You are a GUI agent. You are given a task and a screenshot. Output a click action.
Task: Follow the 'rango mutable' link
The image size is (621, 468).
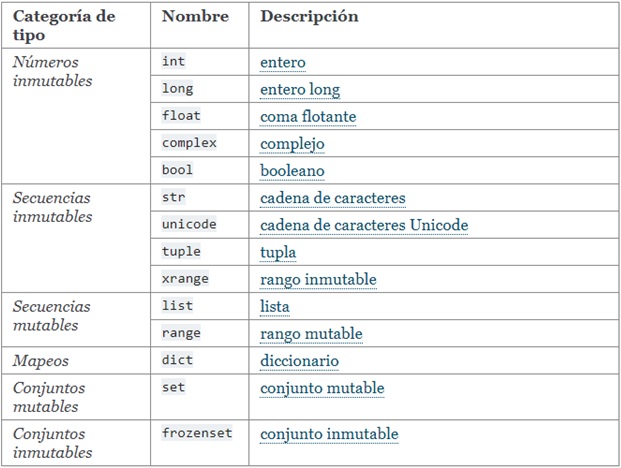(x=311, y=333)
